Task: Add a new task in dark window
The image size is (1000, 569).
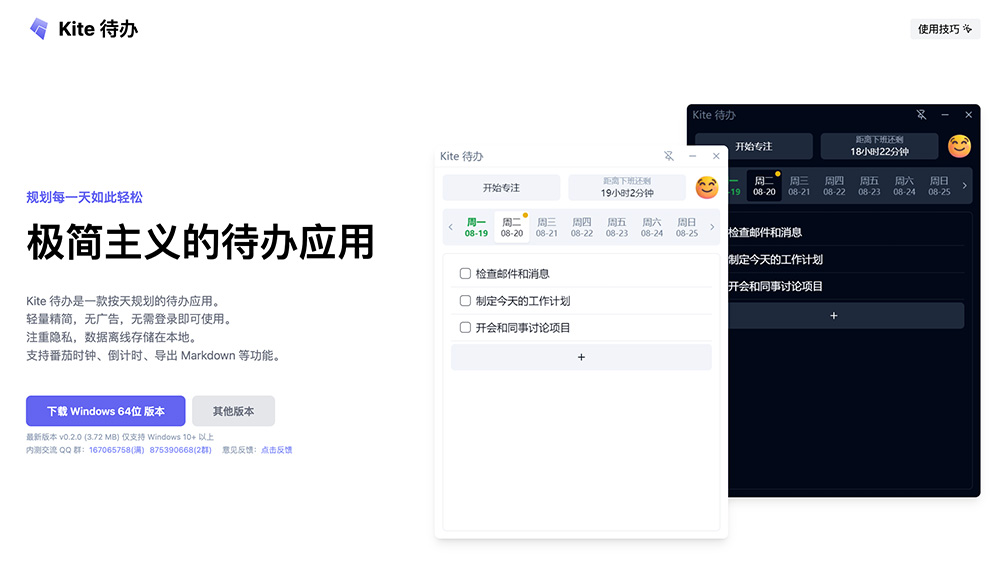Action: coord(846,316)
